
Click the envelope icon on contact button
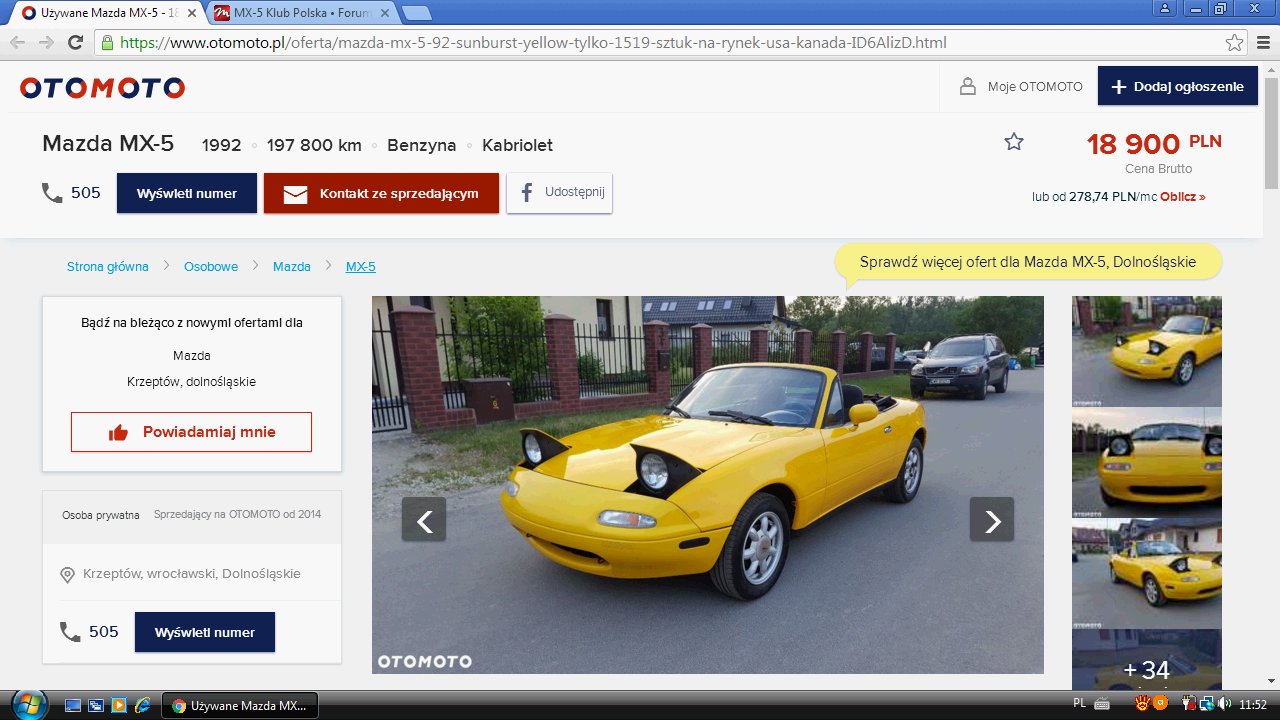[295, 194]
